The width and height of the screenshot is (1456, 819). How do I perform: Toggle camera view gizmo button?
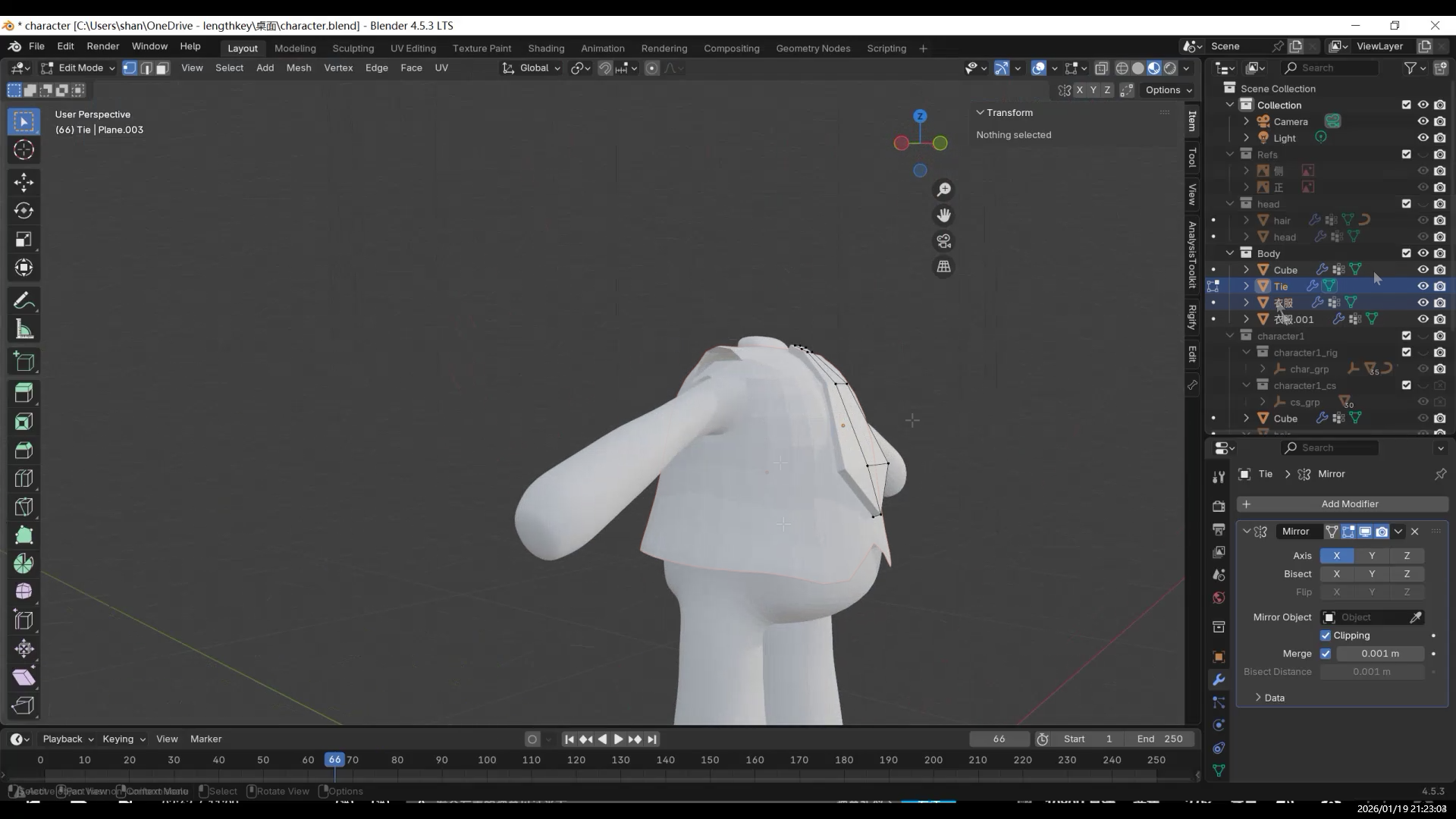[943, 241]
